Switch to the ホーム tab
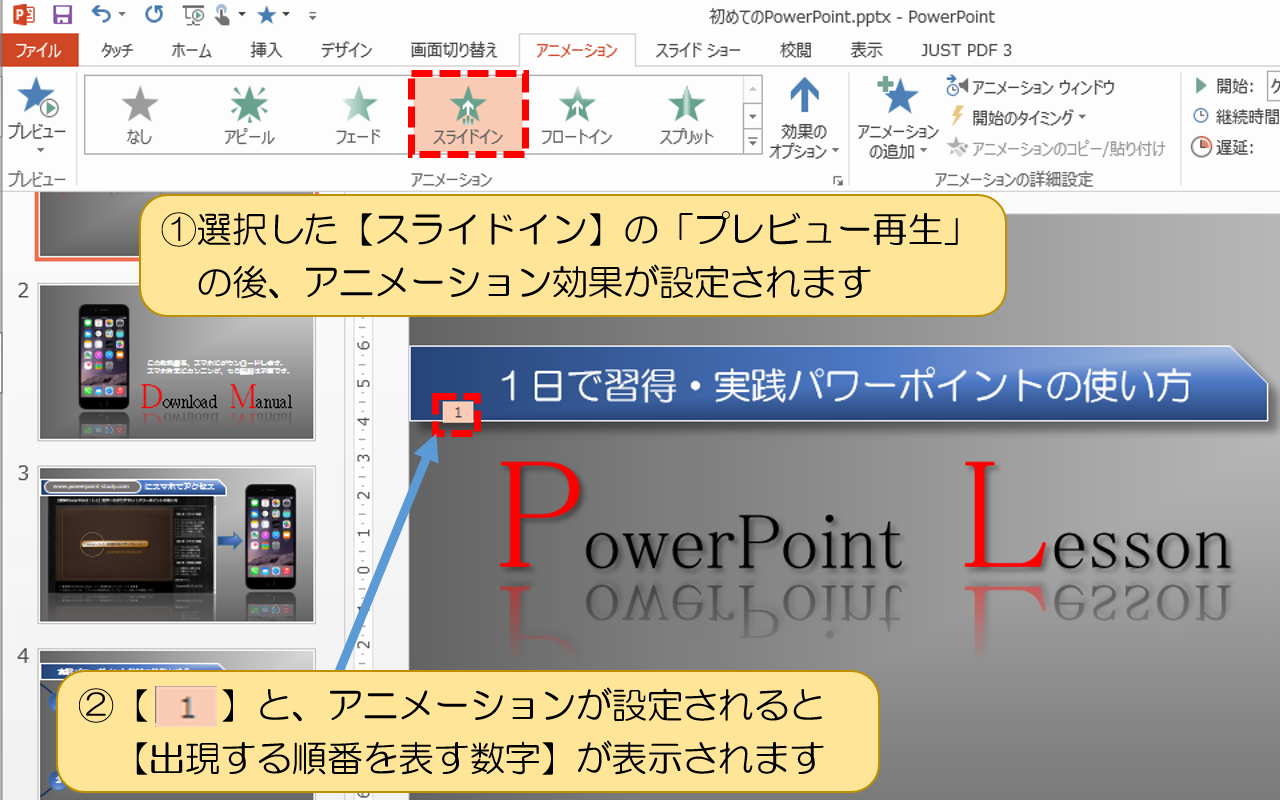The width and height of the screenshot is (1280, 800). click(191, 50)
